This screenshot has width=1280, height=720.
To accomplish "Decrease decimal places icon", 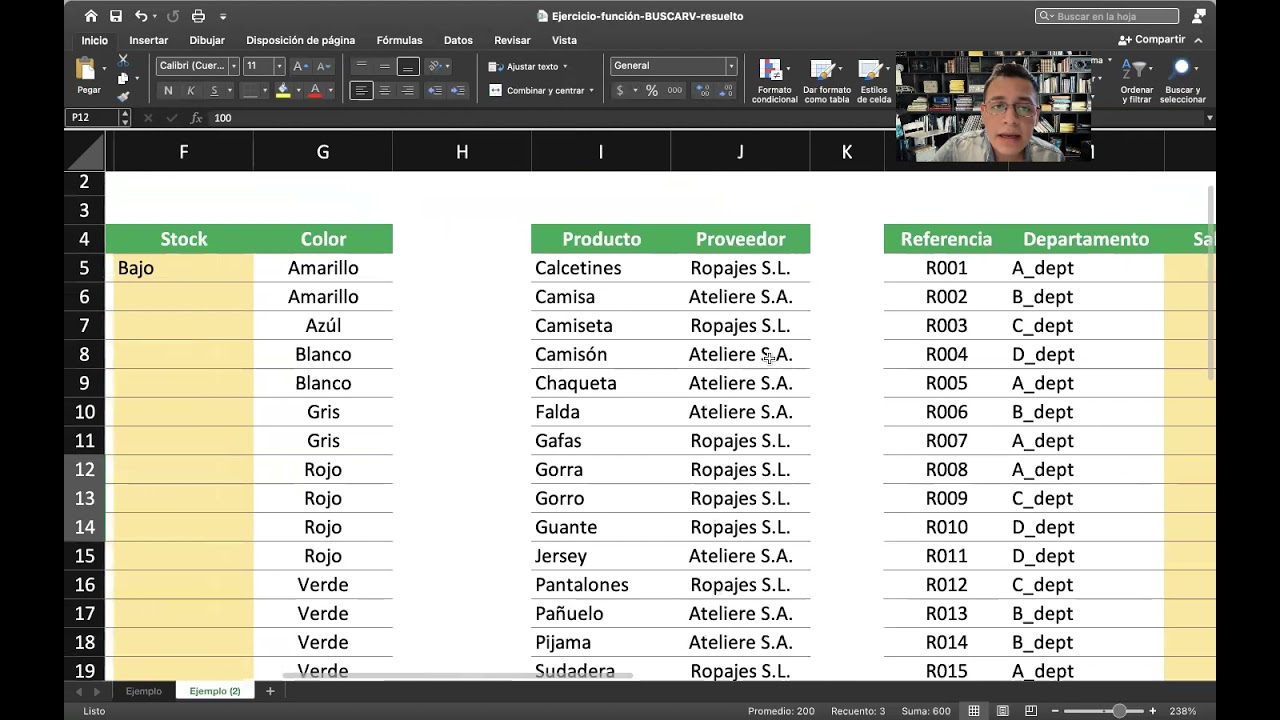I will pos(725,90).
